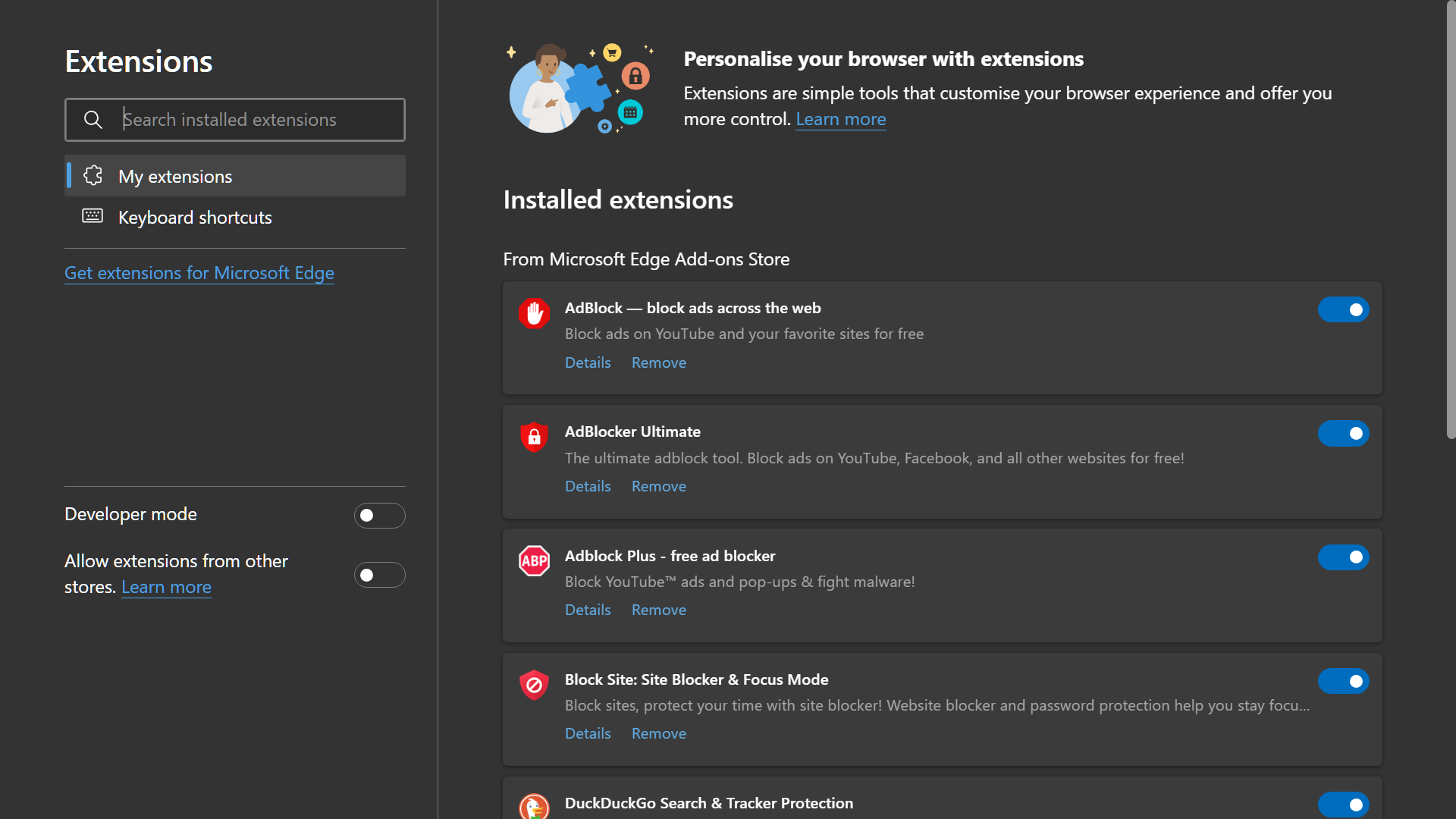Click the My extensions puzzle icon
Viewport: 1456px width, 819px height.
93,176
